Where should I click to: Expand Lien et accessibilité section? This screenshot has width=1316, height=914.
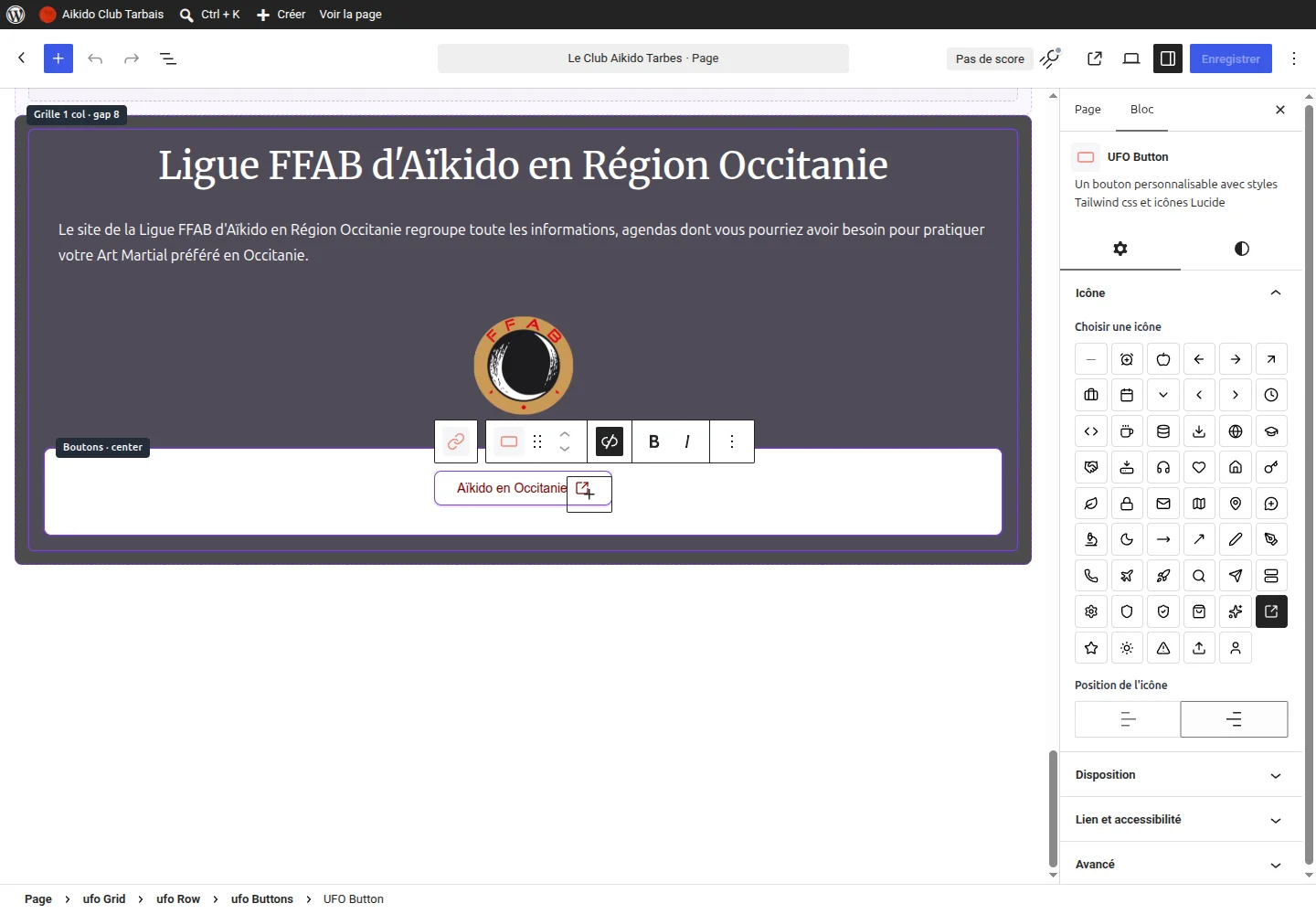(x=1181, y=820)
